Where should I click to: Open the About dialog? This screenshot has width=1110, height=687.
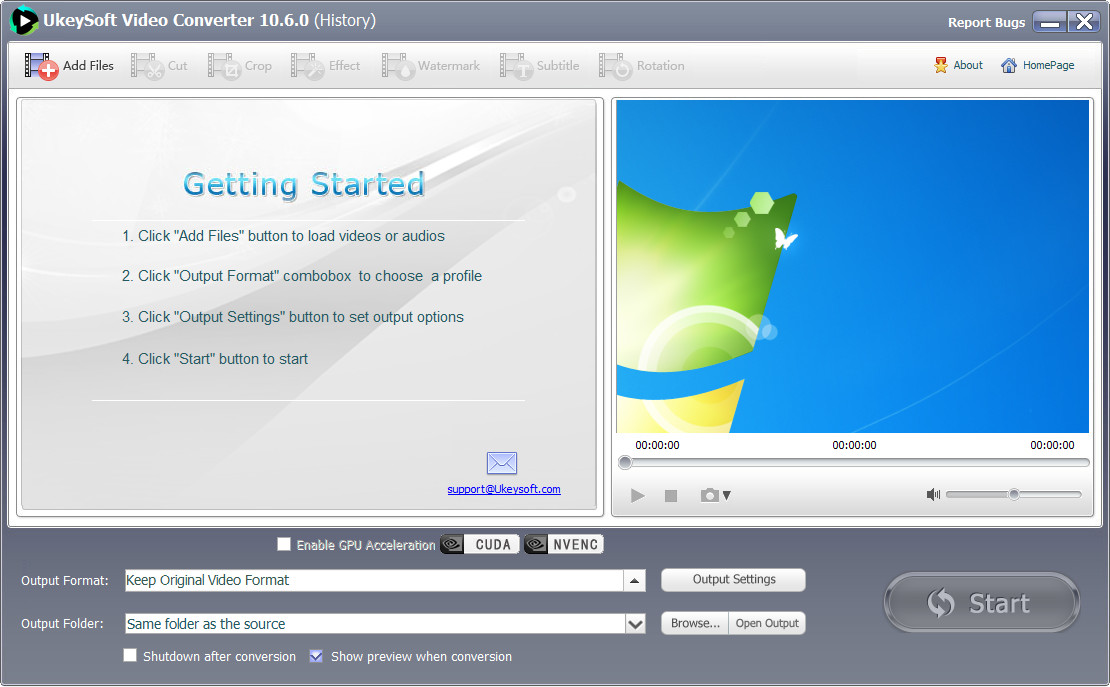tap(959, 65)
